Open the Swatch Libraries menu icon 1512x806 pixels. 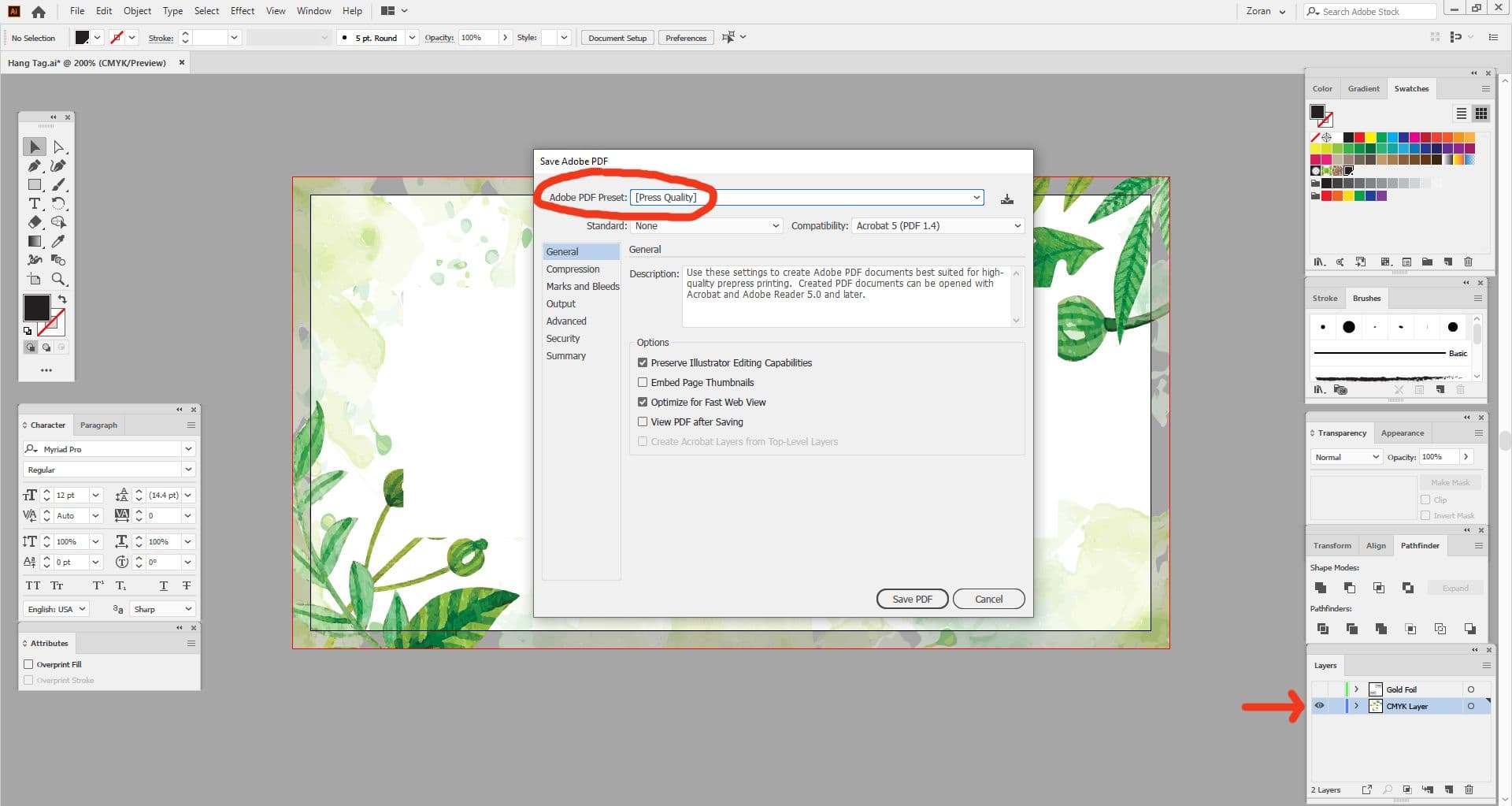1318,262
